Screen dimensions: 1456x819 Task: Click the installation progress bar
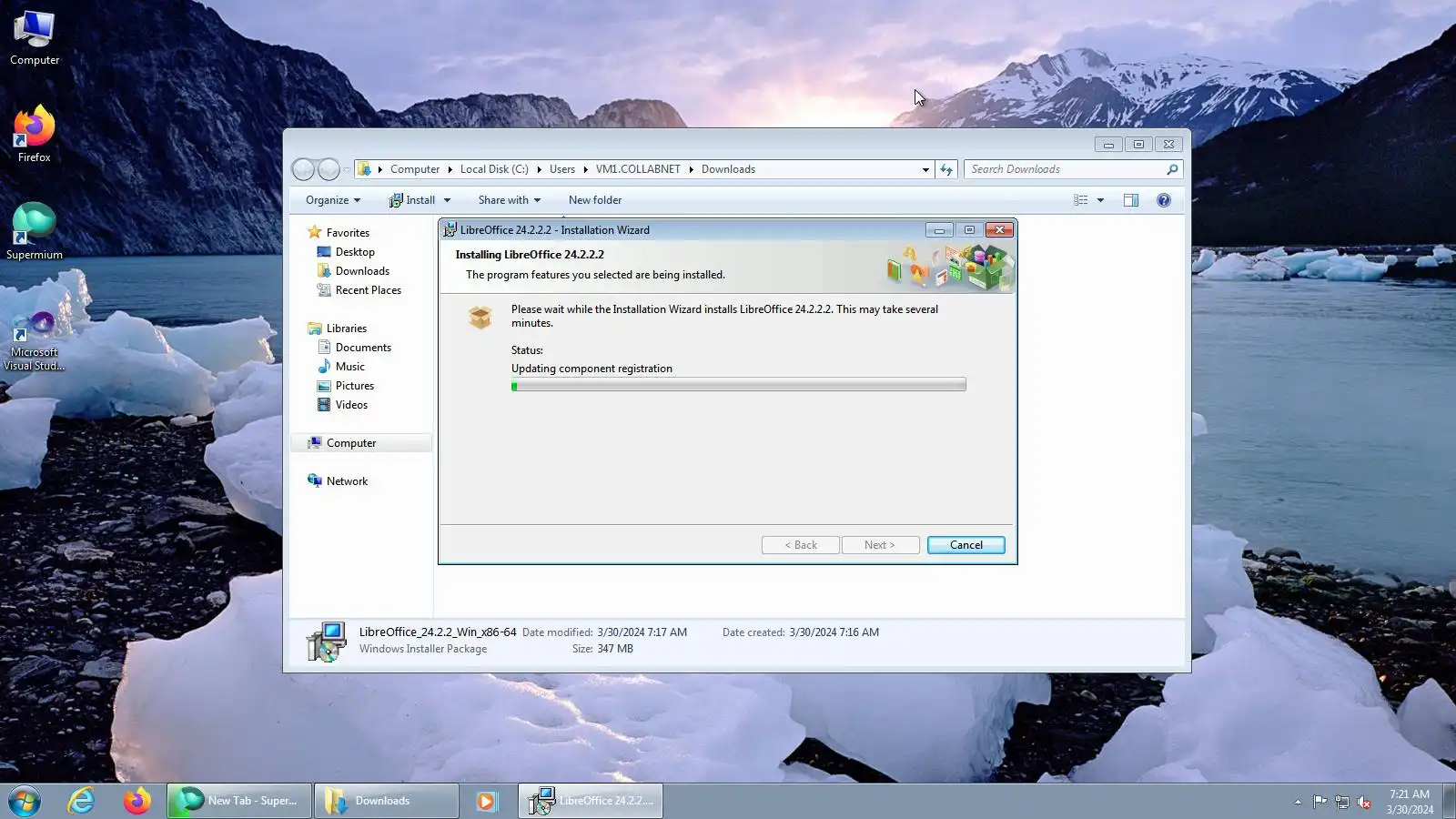pos(738,386)
